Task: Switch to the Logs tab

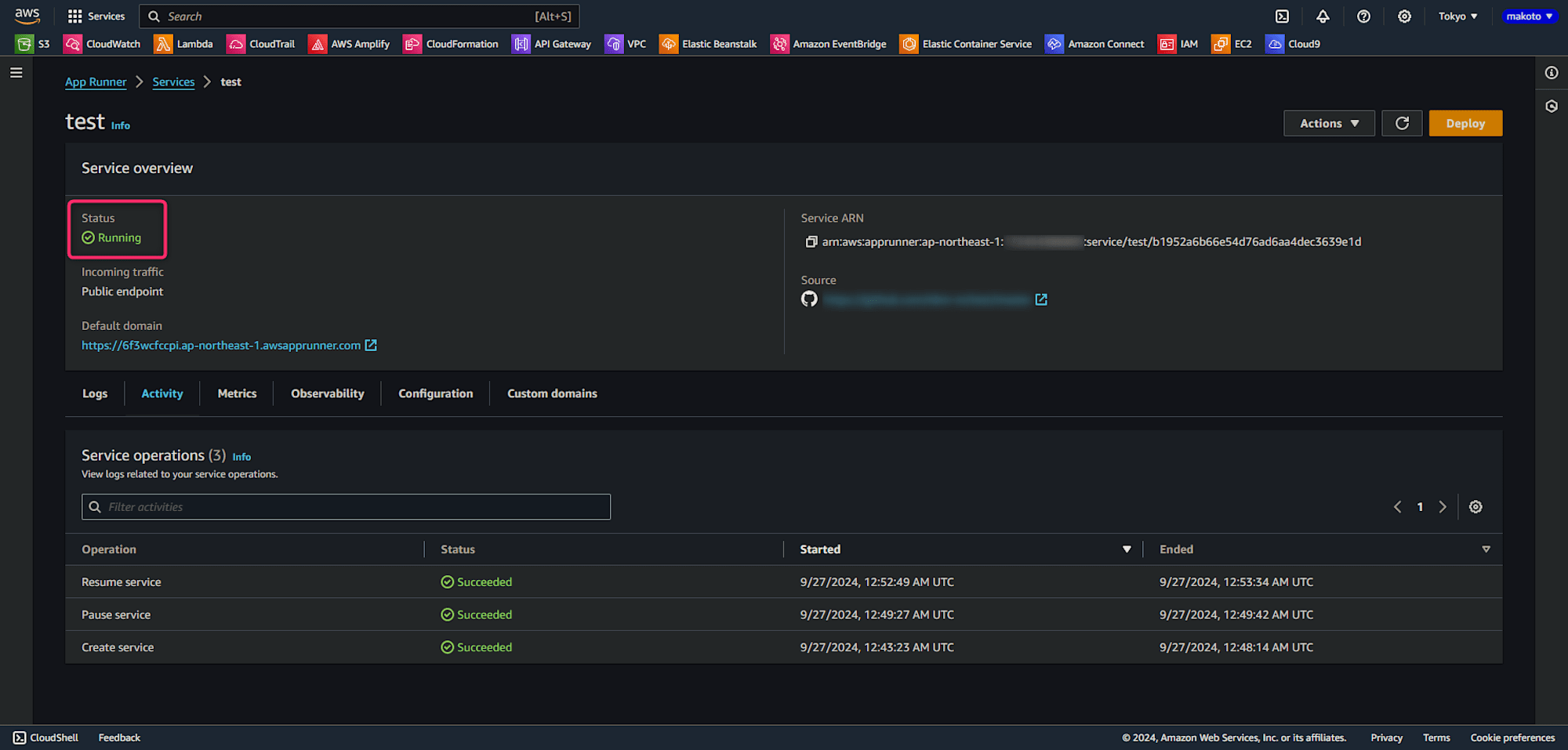Action: (x=95, y=393)
